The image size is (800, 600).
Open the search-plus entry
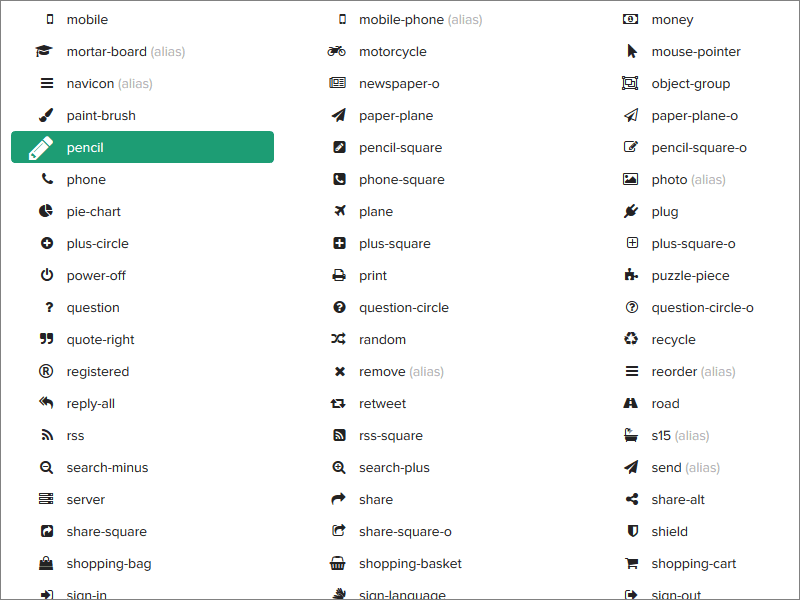[394, 468]
